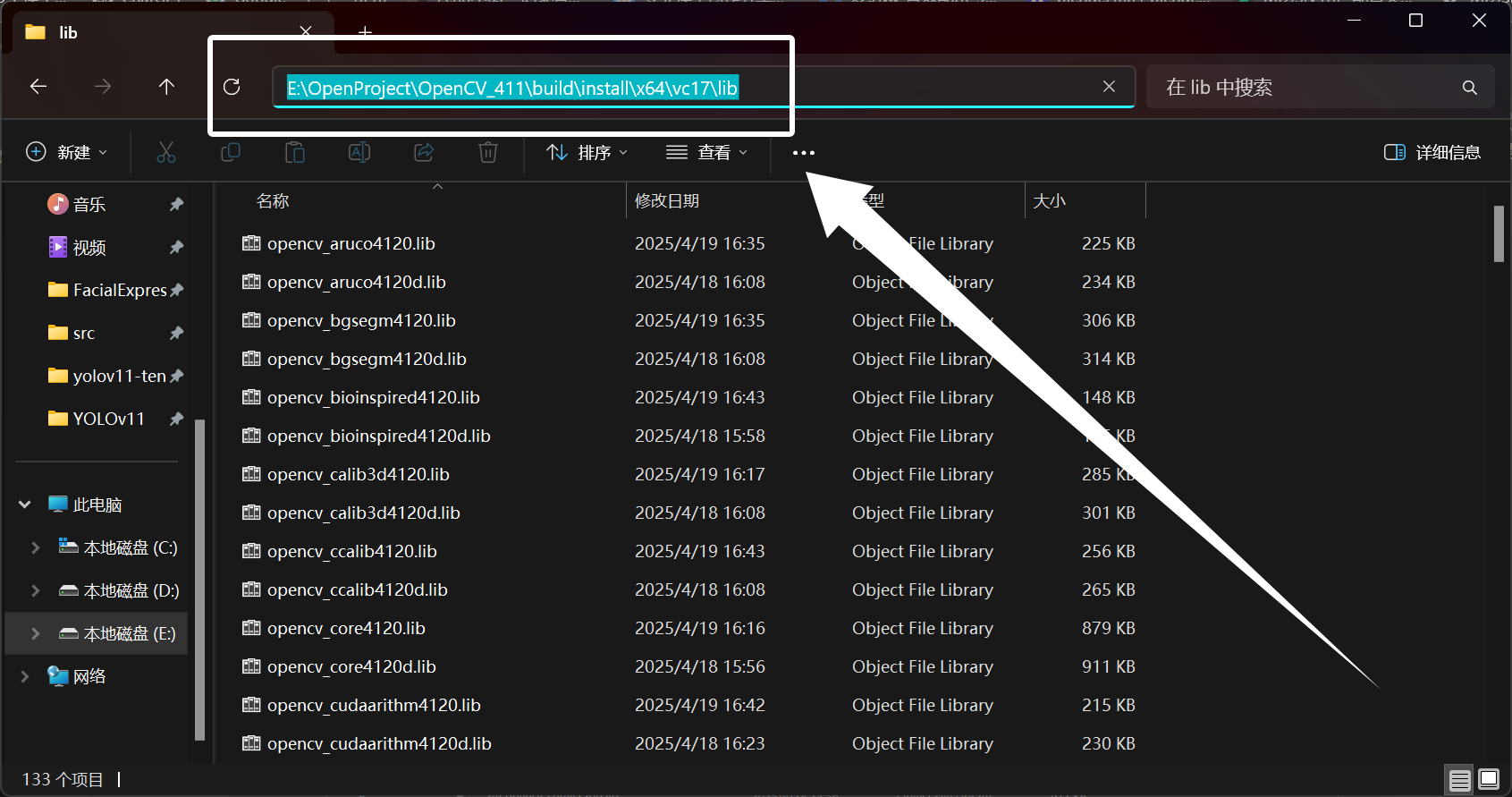This screenshot has width=1512, height=797.
Task: Select file opencv_ccalib4120d.lib
Action: pyautogui.click(x=358, y=589)
